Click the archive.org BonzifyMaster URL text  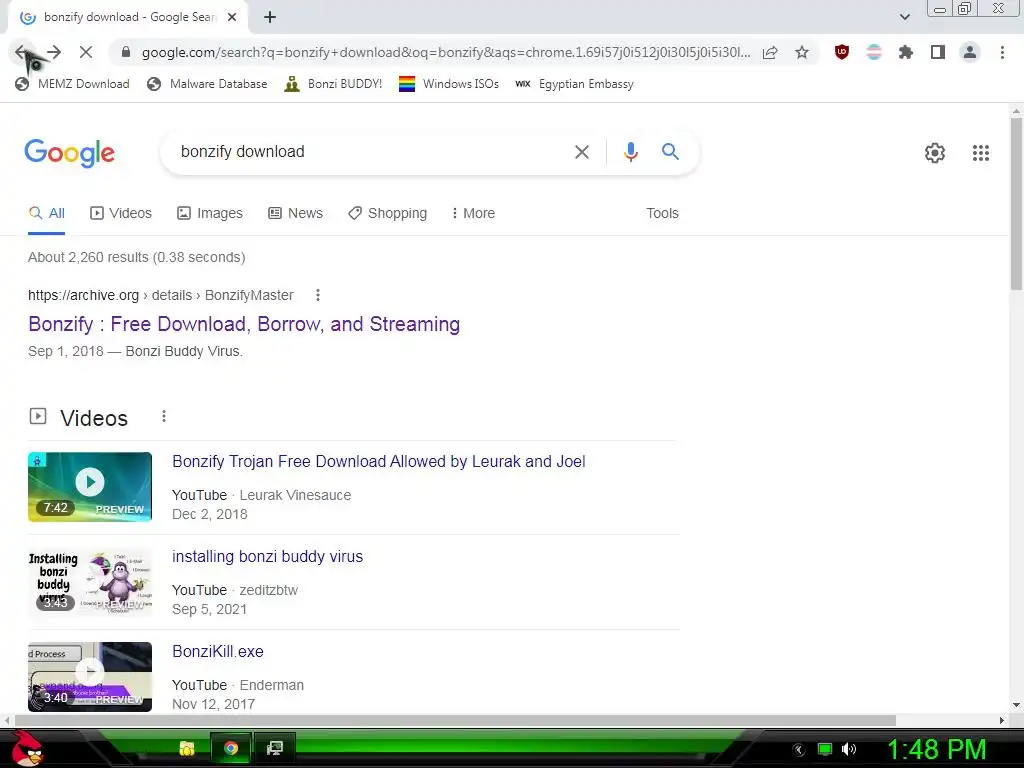161,295
